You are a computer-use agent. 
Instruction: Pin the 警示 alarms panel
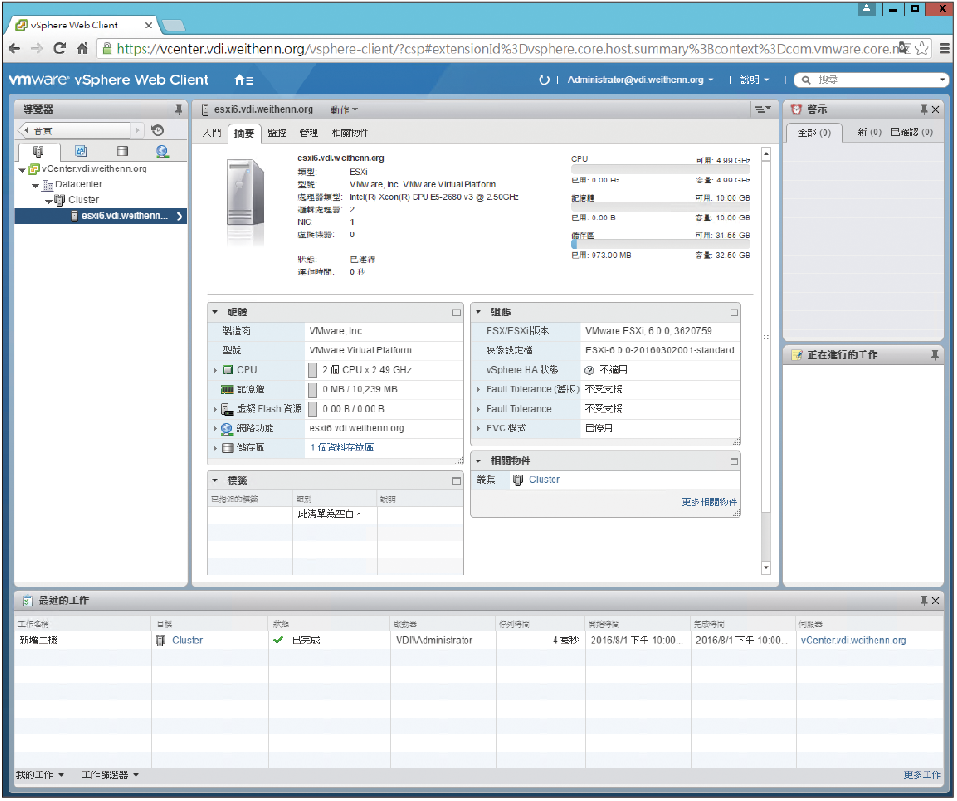924,109
